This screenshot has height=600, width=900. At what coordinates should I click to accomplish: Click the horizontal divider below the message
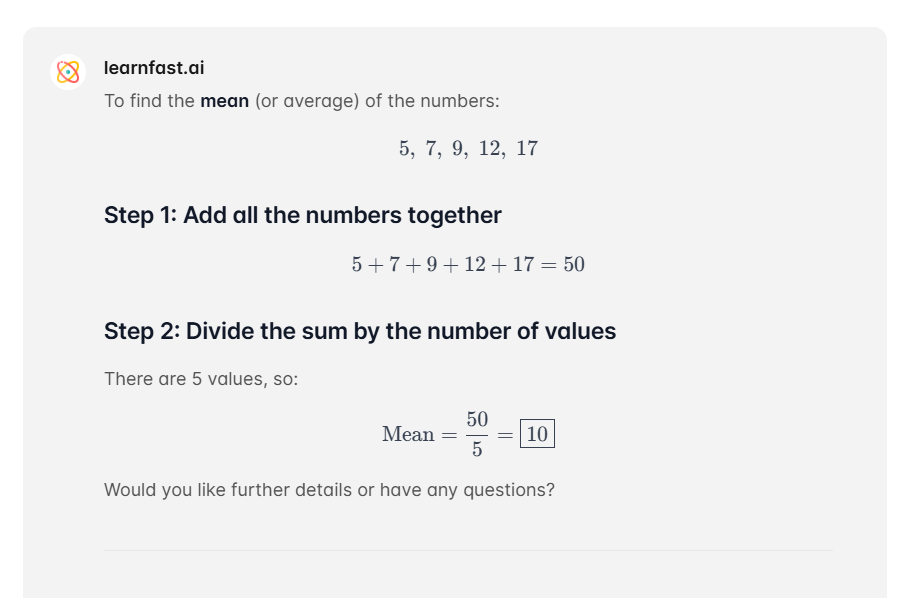(x=468, y=551)
